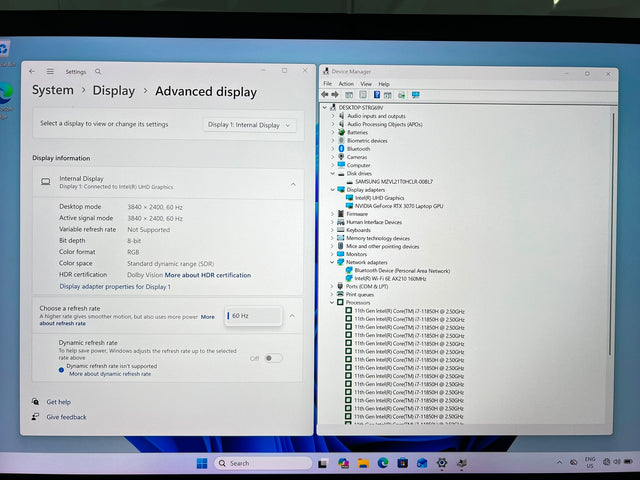
Task: Open File Explorer from the taskbar
Action: pyautogui.click(x=363, y=463)
